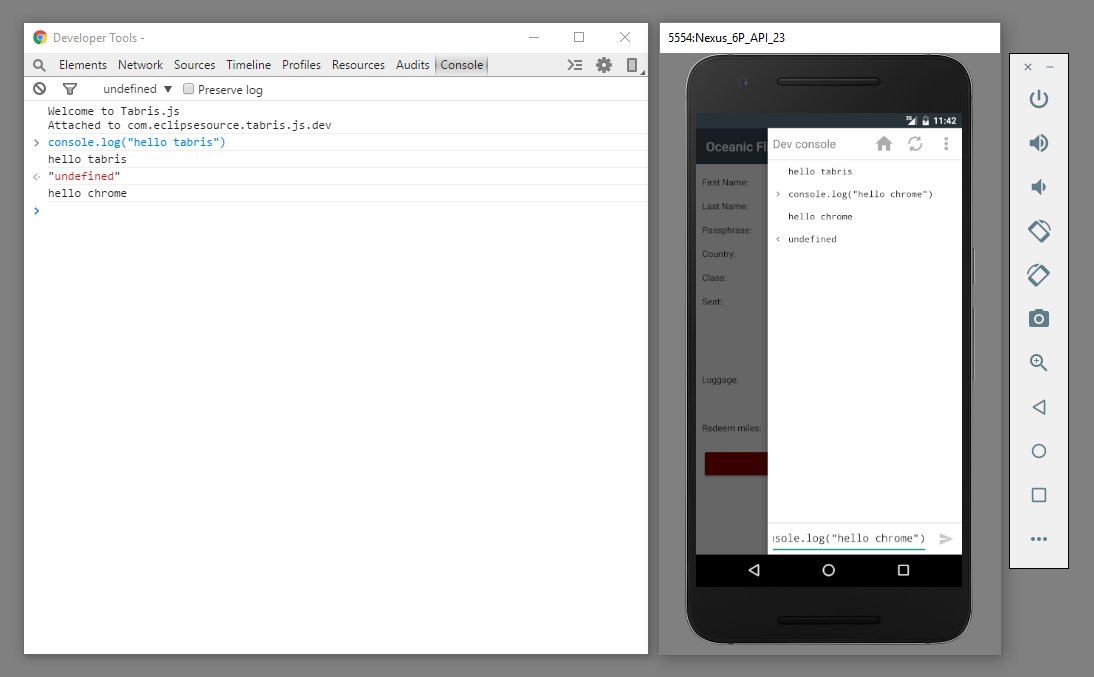The height and width of the screenshot is (677, 1094).
Task: Tap the phone's recent apps square
Action: coord(904,570)
